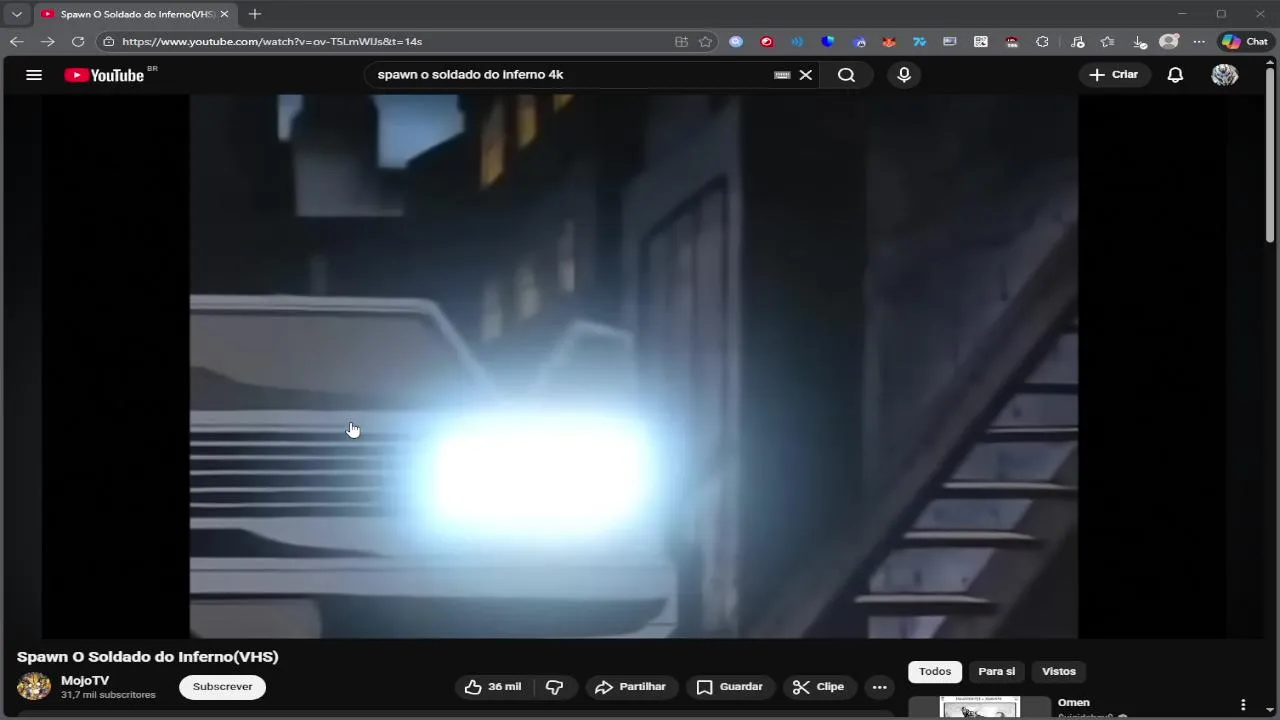Viewport: 1280px width, 720px height.
Task: Click the video player to pause
Action: coord(634,366)
